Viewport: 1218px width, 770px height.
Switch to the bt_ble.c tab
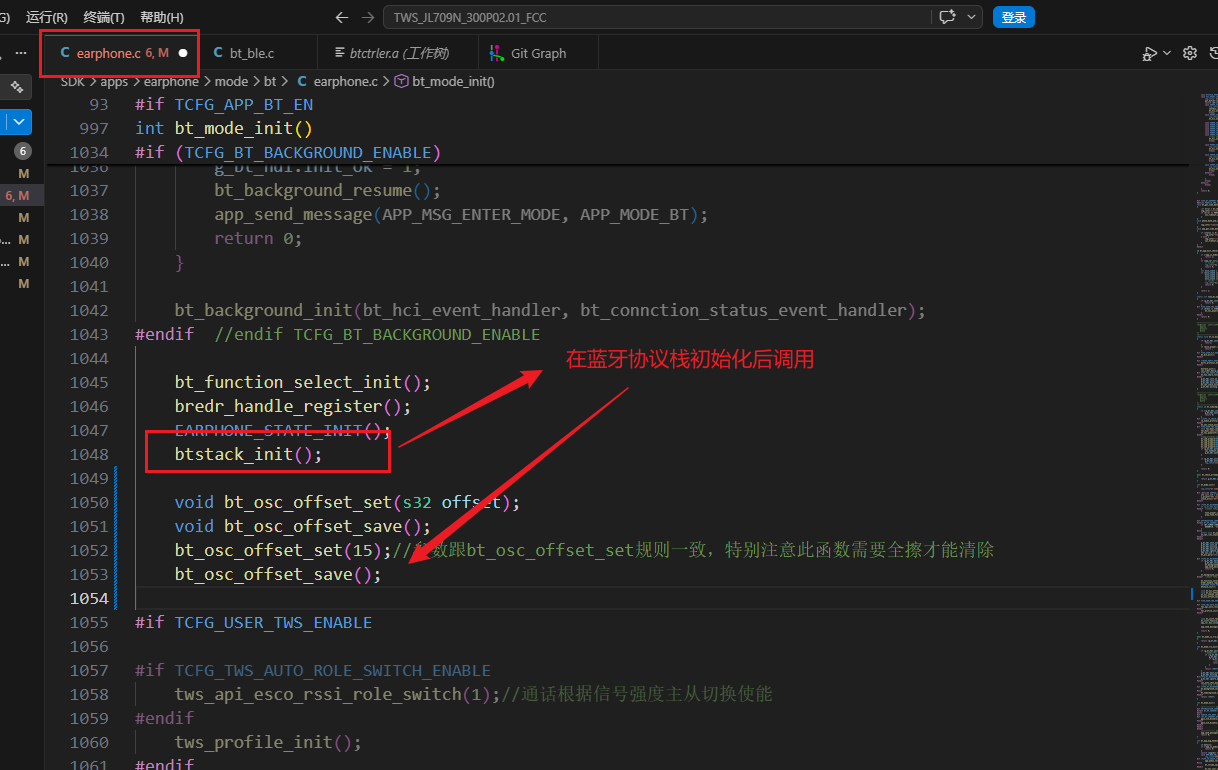pos(252,53)
